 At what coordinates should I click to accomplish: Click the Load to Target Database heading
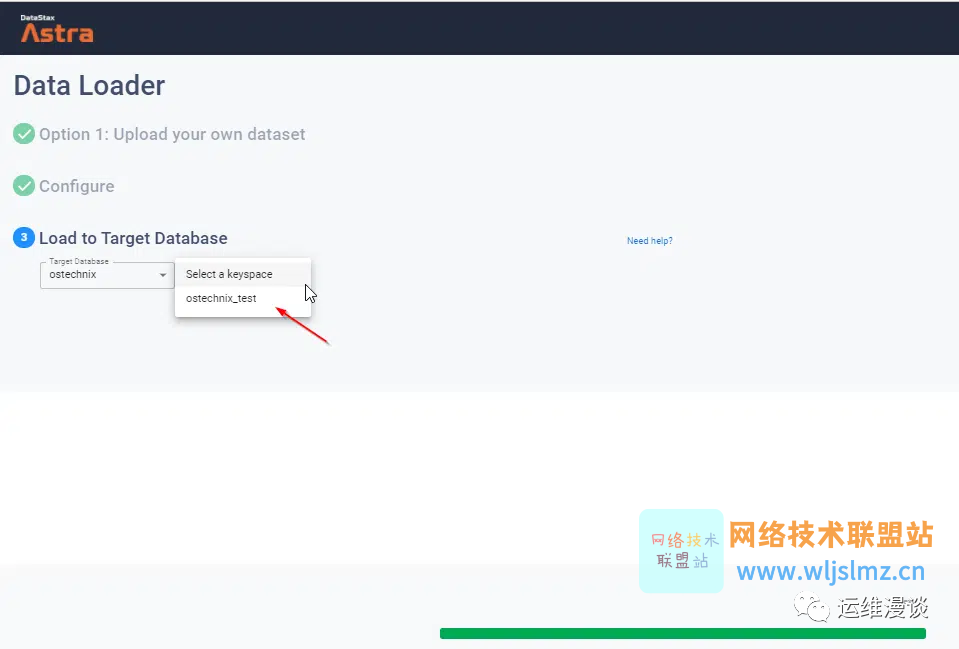[133, 238]
